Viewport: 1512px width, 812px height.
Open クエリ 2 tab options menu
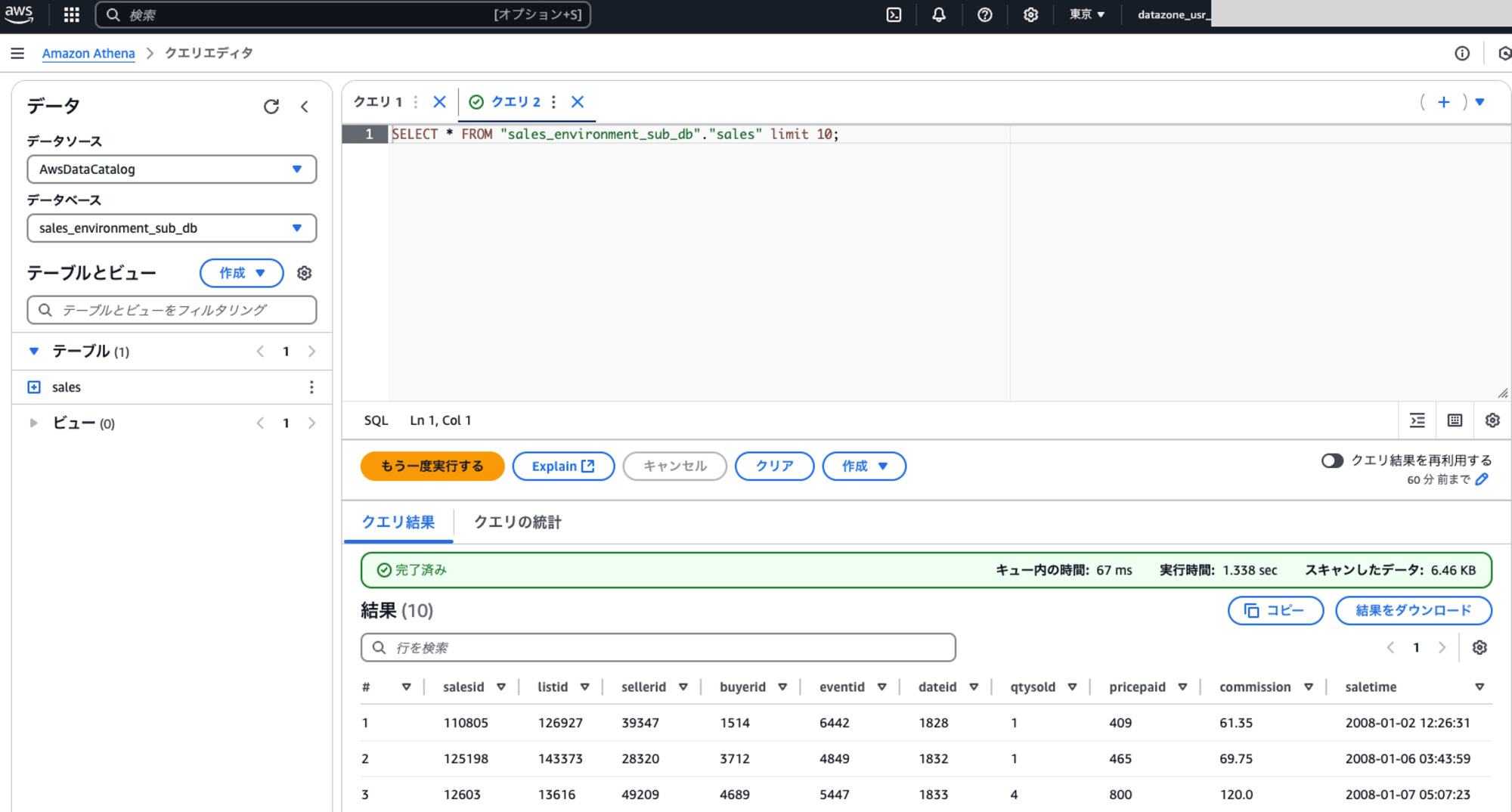554,101
